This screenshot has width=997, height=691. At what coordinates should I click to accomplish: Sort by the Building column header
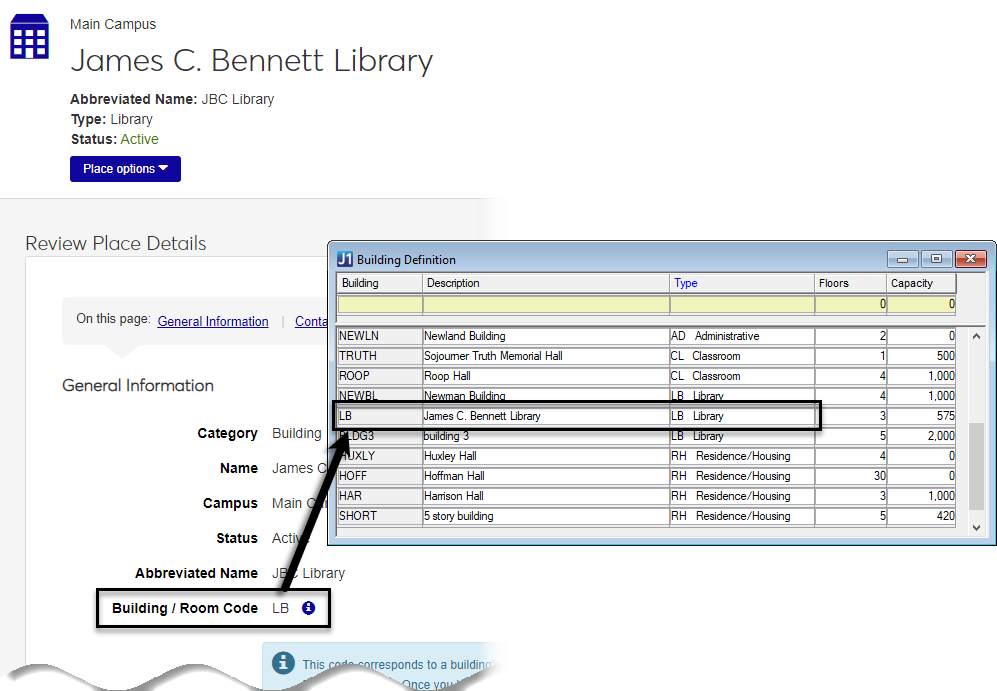[380, 284]
